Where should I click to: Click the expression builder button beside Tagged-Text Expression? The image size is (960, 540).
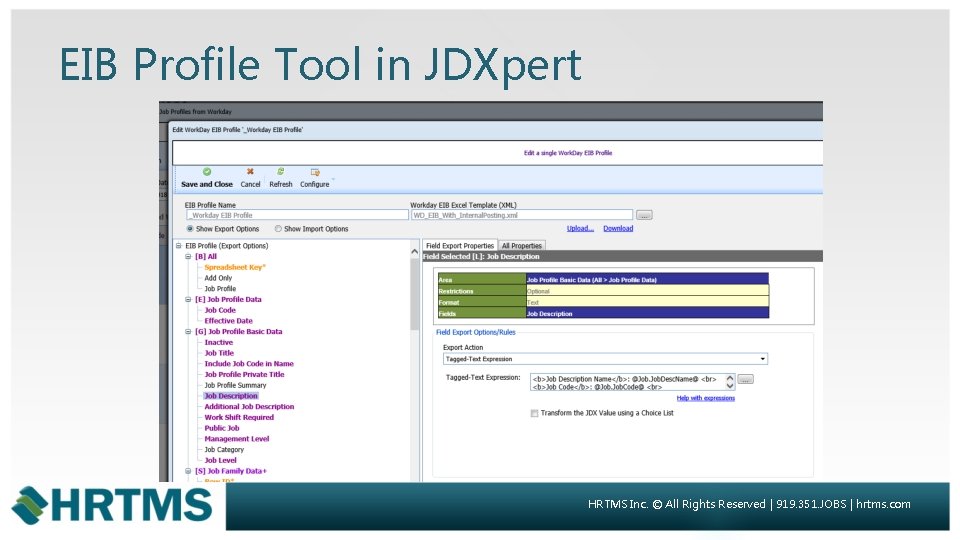tap(745, 380)
